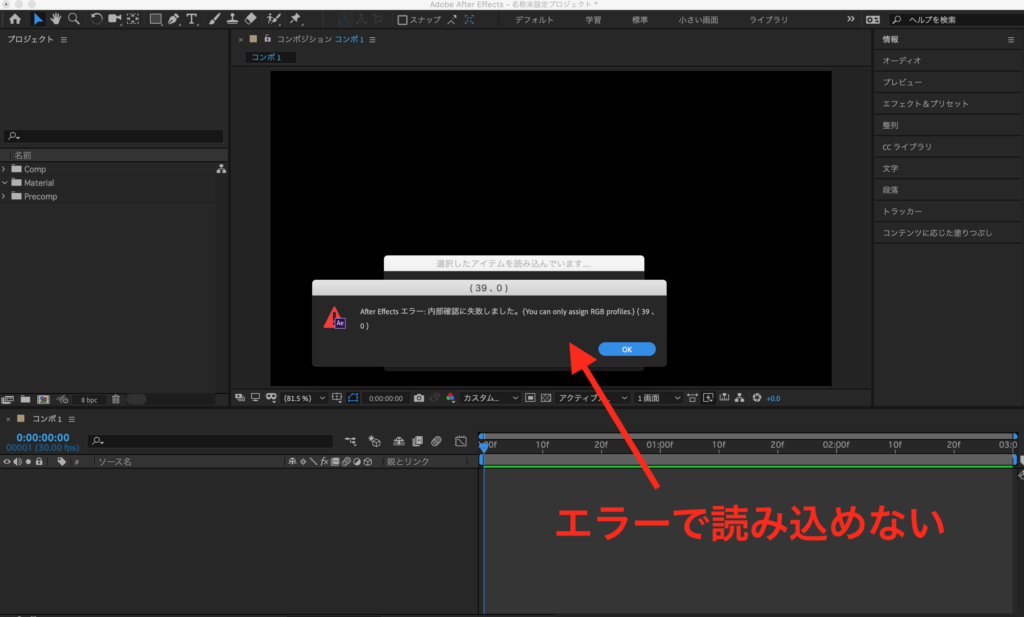Open the コンポ1 composition panel menu
The width and height of the screenshot is (1024, 617).
click(372, 40)
